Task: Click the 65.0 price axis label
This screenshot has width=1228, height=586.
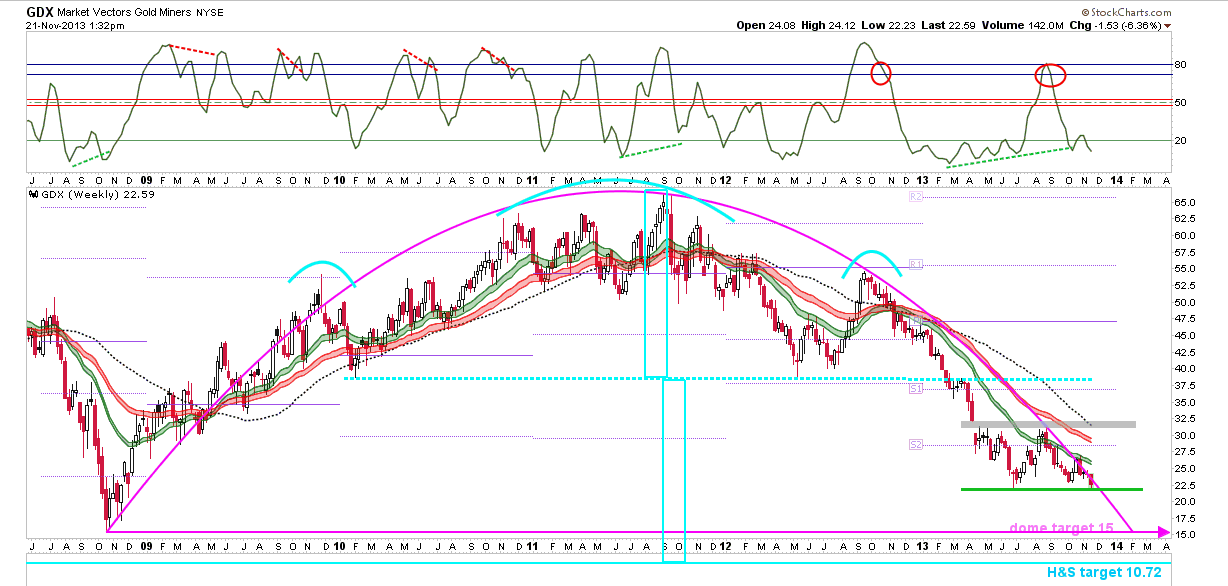Action: (x=1186, y=202)
